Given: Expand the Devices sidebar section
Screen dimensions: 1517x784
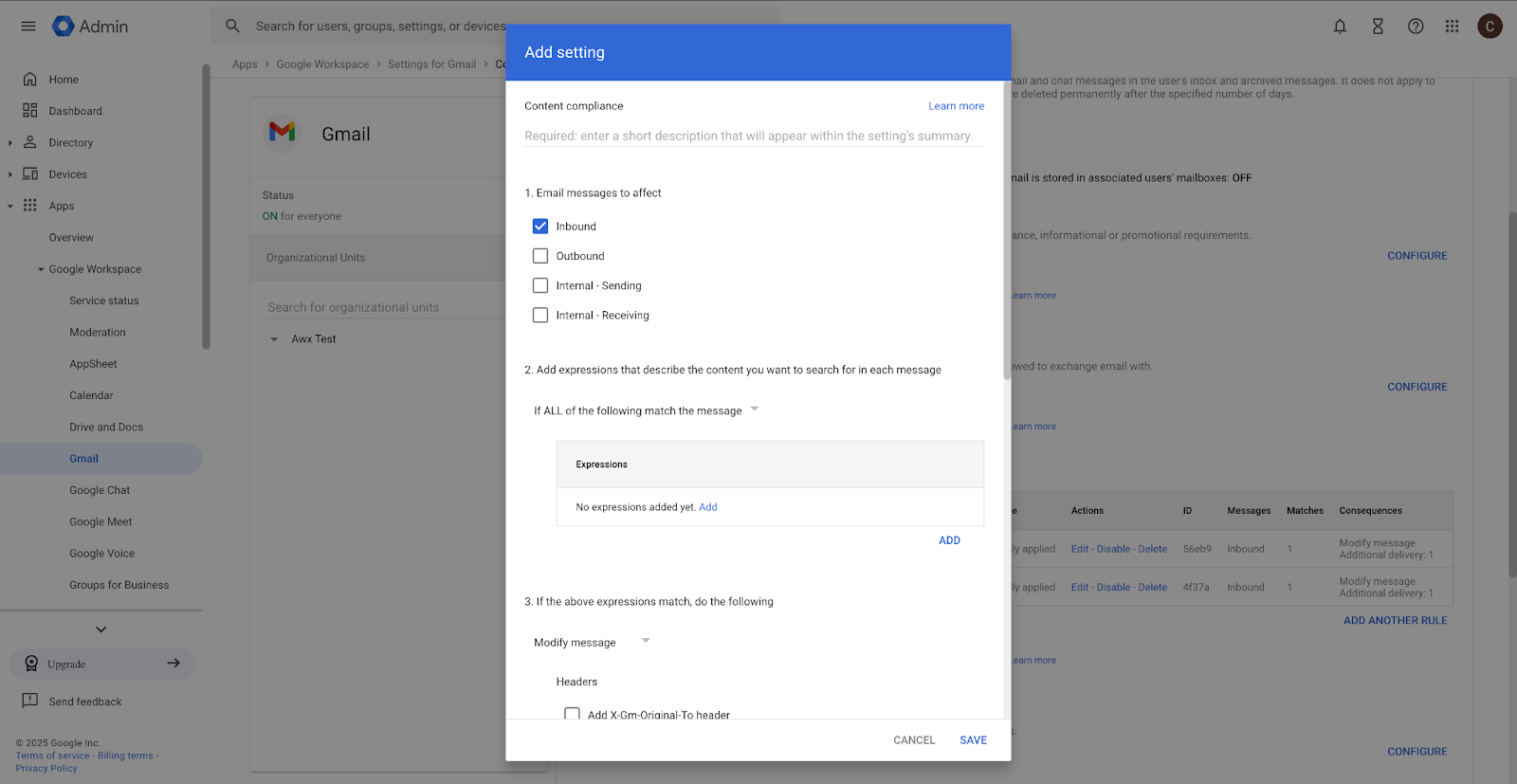Looking at the screenshot, I should 10,174.
